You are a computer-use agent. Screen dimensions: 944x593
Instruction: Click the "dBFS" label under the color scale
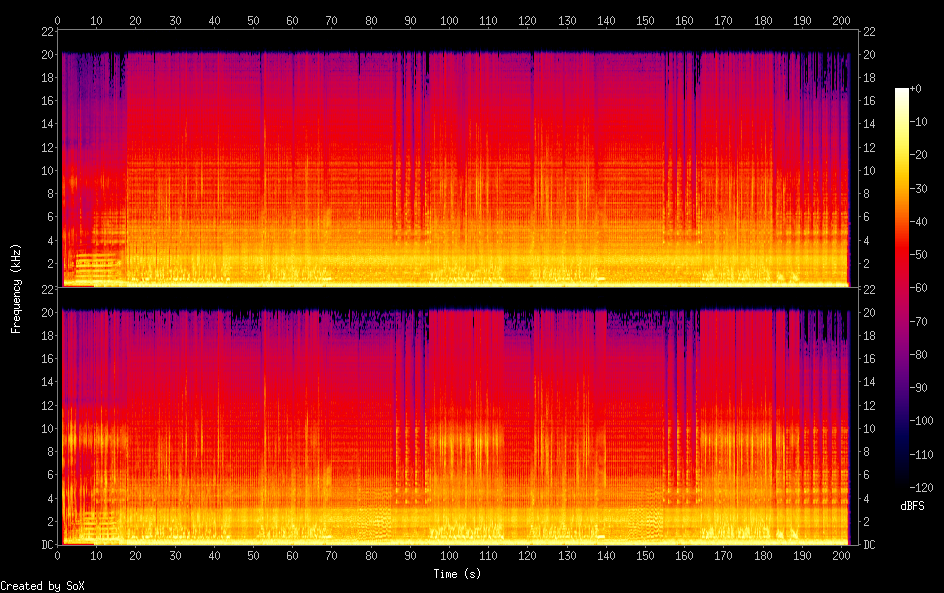[x=912, y=506]
